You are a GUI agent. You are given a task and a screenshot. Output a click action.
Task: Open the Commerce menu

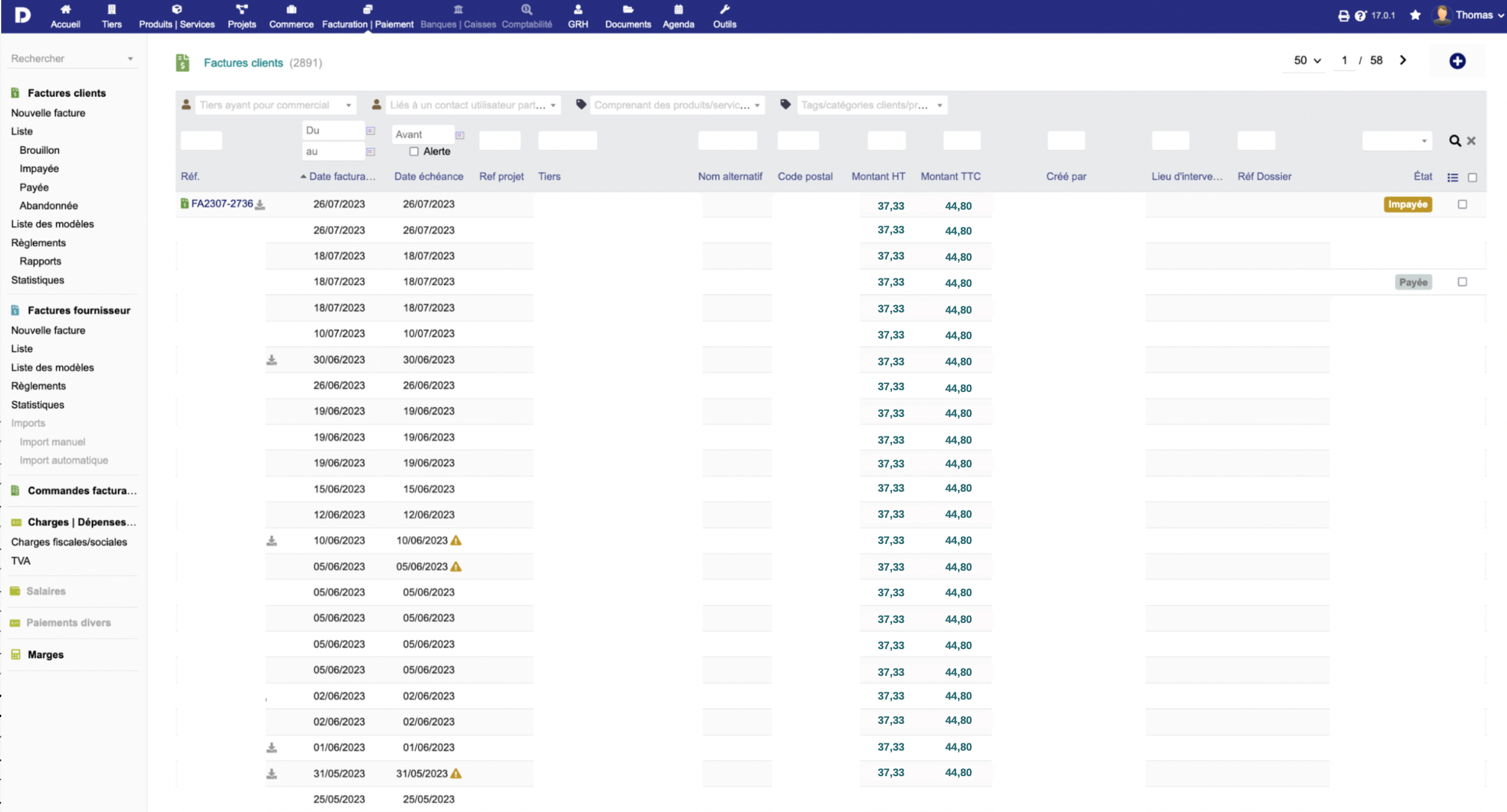[291, 16]
